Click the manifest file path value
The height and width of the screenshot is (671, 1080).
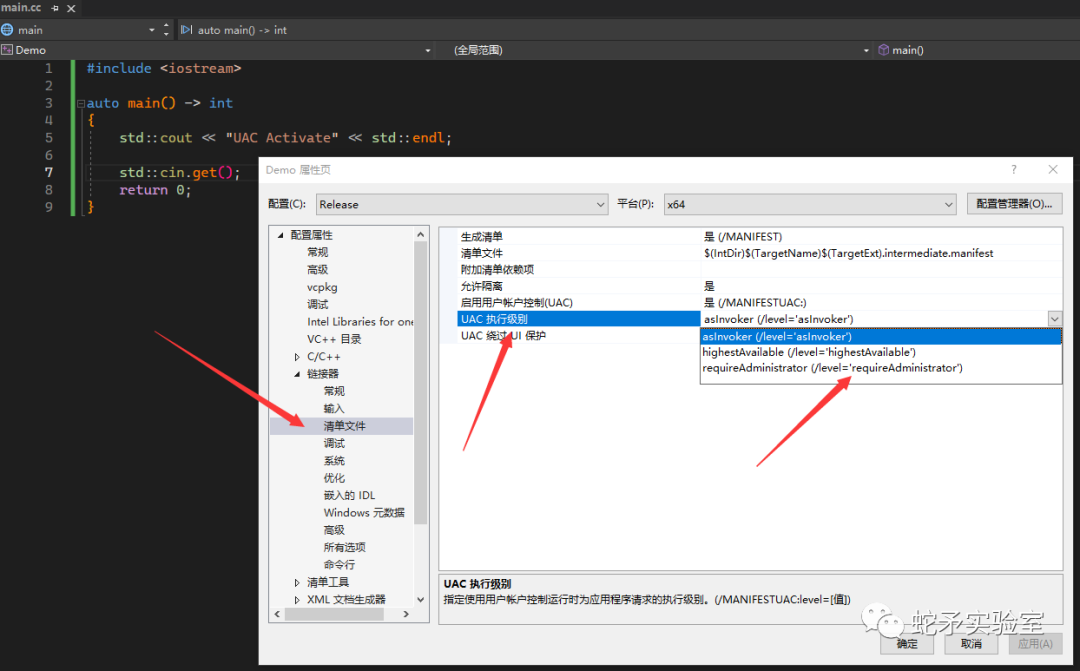click(849, 253)
